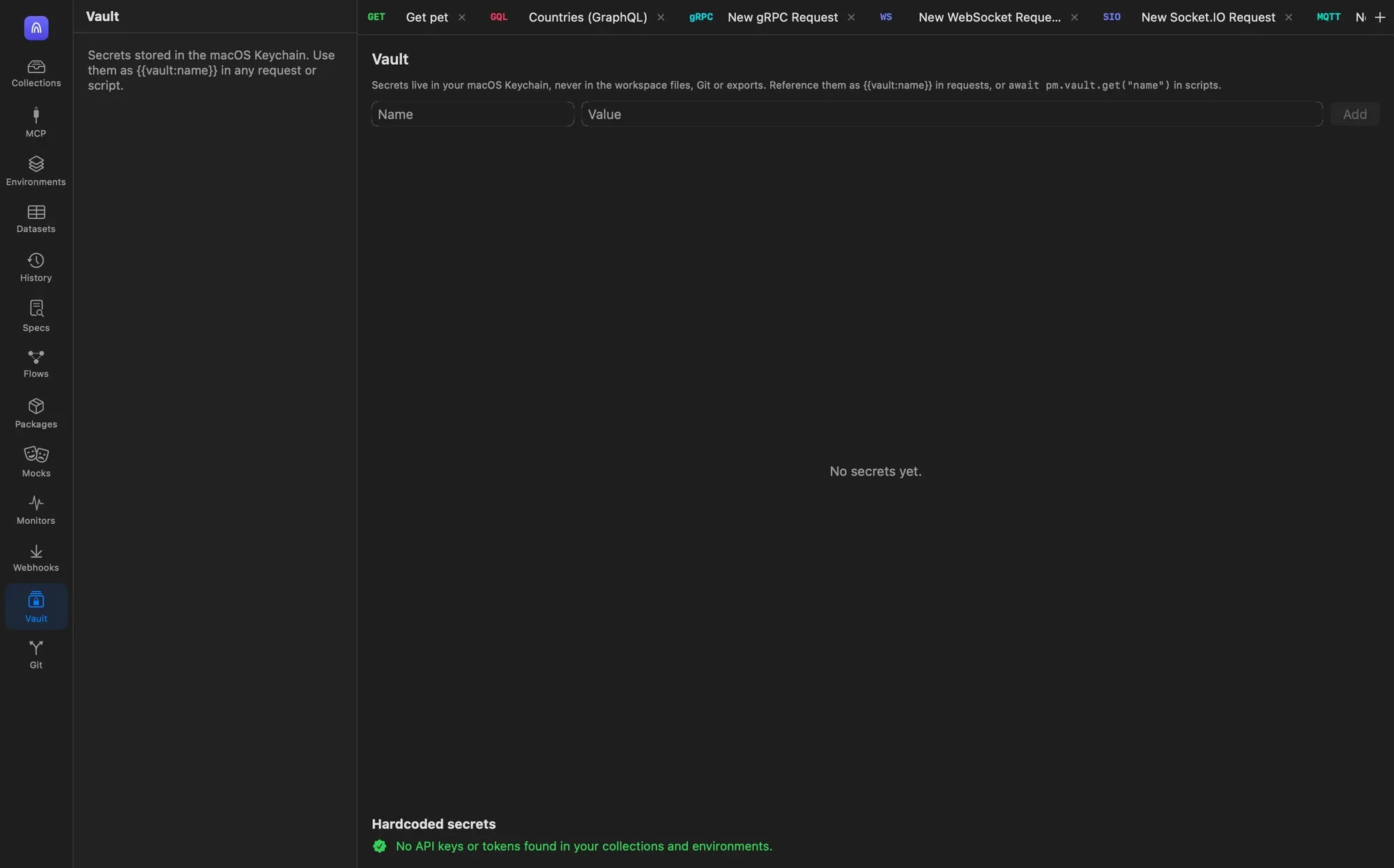Show request History
The height and width of the screenshot is (868, 1394).
click(36, 268)
